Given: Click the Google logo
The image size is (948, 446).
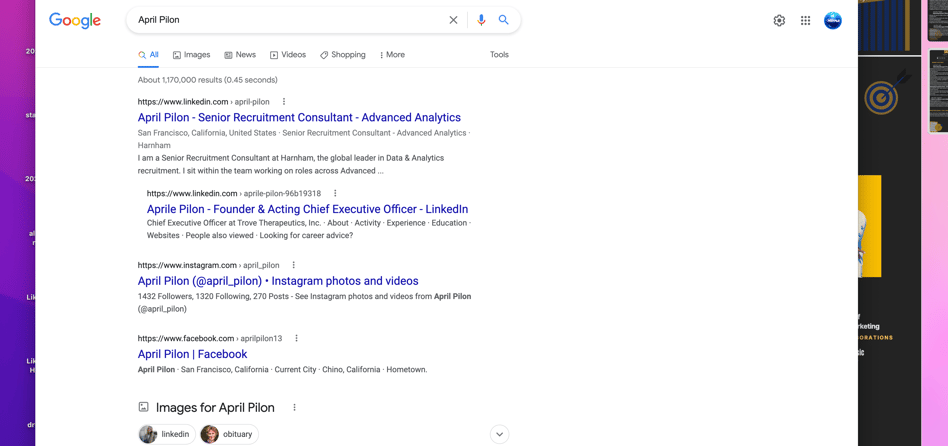Looking at the screenshot, I should tap(75, 21).
